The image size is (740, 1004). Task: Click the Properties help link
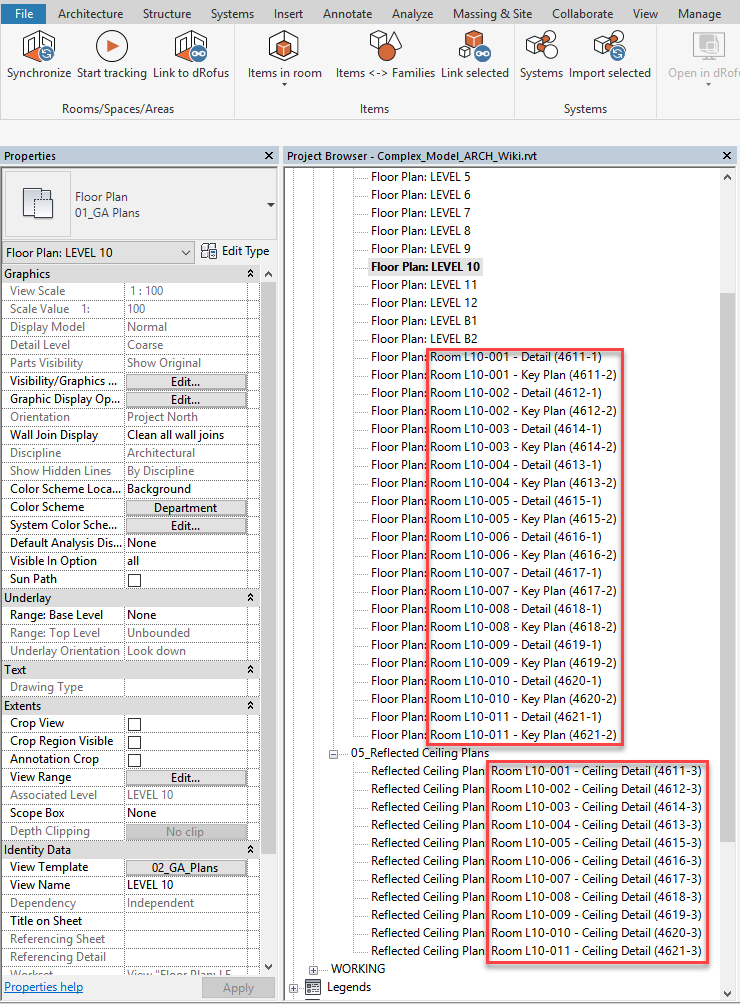pos(43,987)
